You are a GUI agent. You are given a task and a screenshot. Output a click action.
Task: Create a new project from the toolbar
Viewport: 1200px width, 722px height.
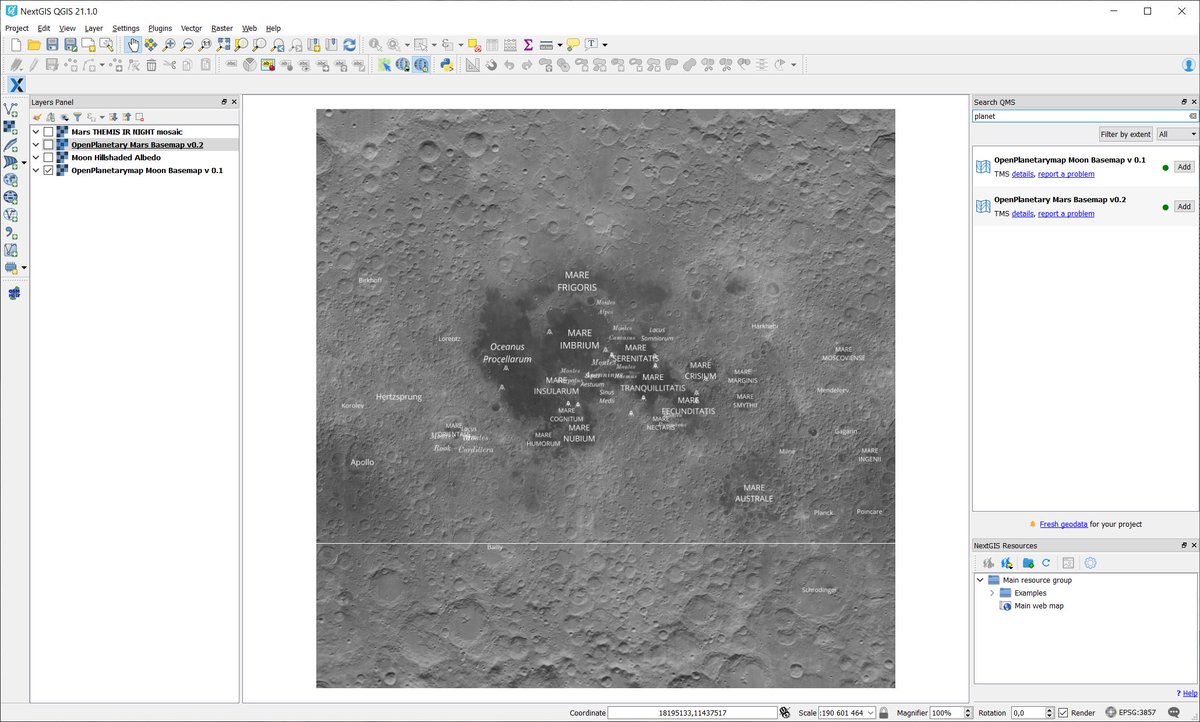[15, 45]
